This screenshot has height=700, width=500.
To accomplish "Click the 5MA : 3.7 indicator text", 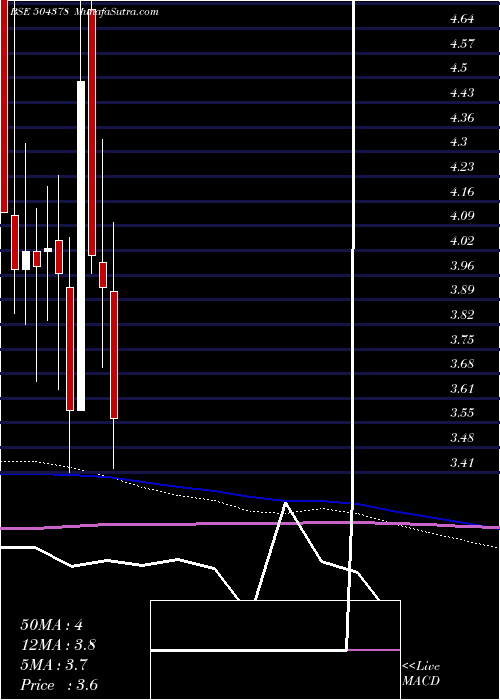I will [54, 665].
